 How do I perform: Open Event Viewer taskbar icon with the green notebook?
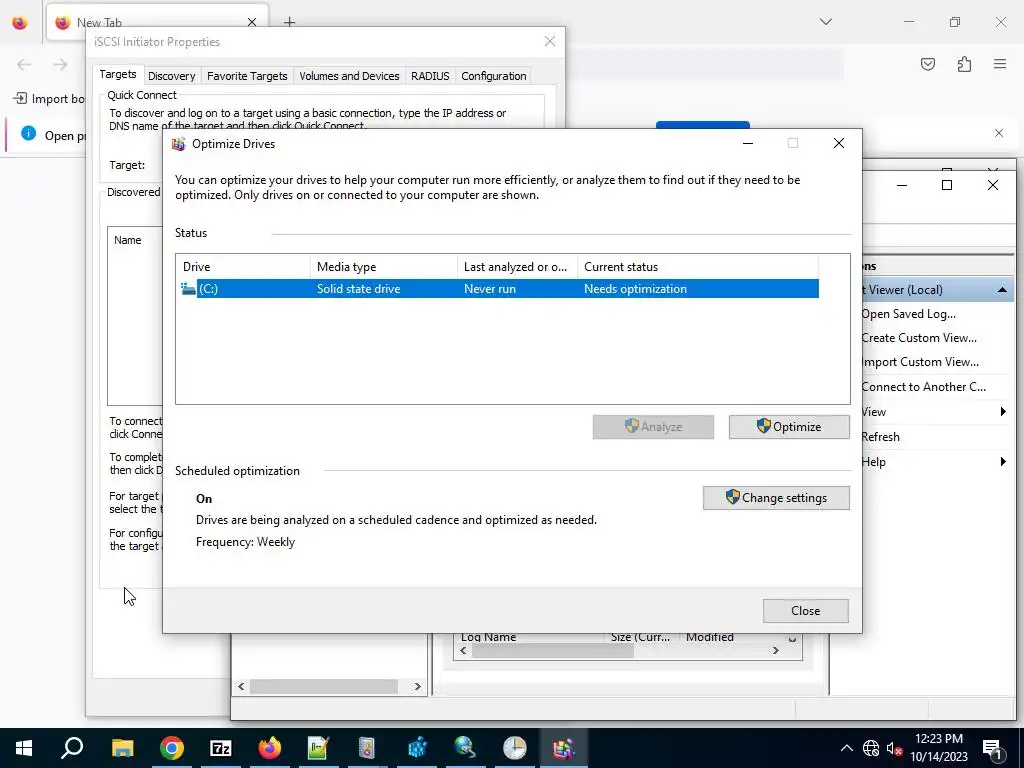click(x=318, y=748)
